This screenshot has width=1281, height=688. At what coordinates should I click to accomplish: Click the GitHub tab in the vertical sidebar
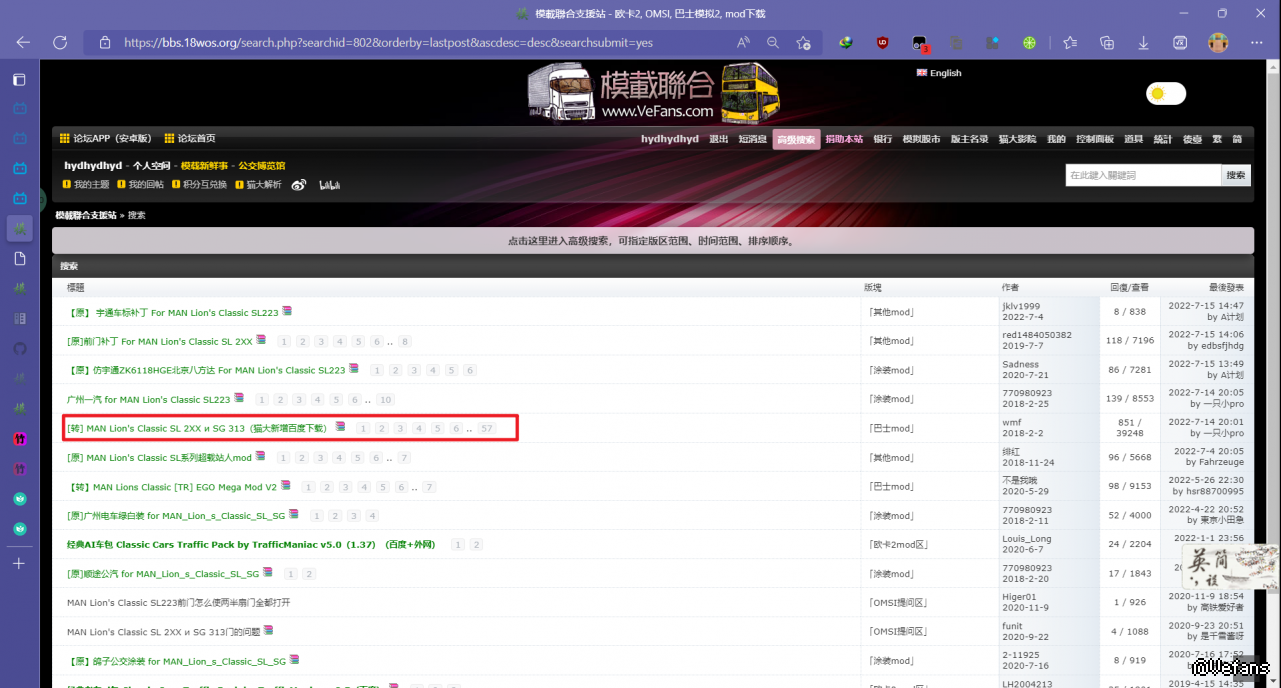click(19, 349)
